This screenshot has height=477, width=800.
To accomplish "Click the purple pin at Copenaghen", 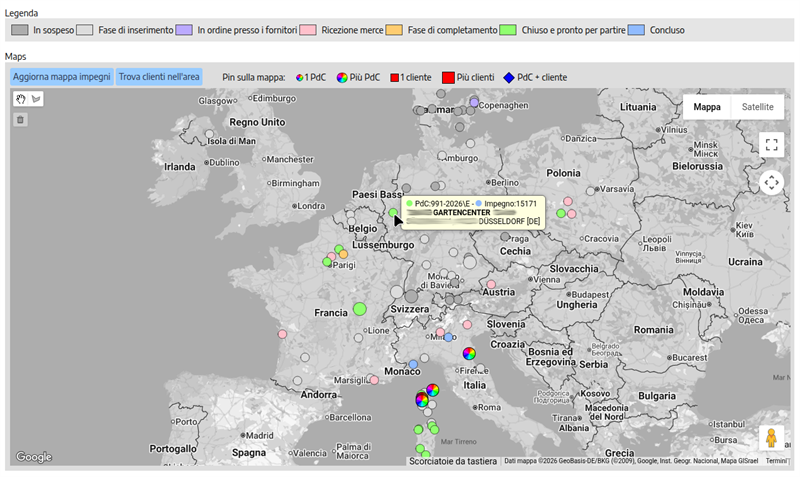I will [474, 103].
